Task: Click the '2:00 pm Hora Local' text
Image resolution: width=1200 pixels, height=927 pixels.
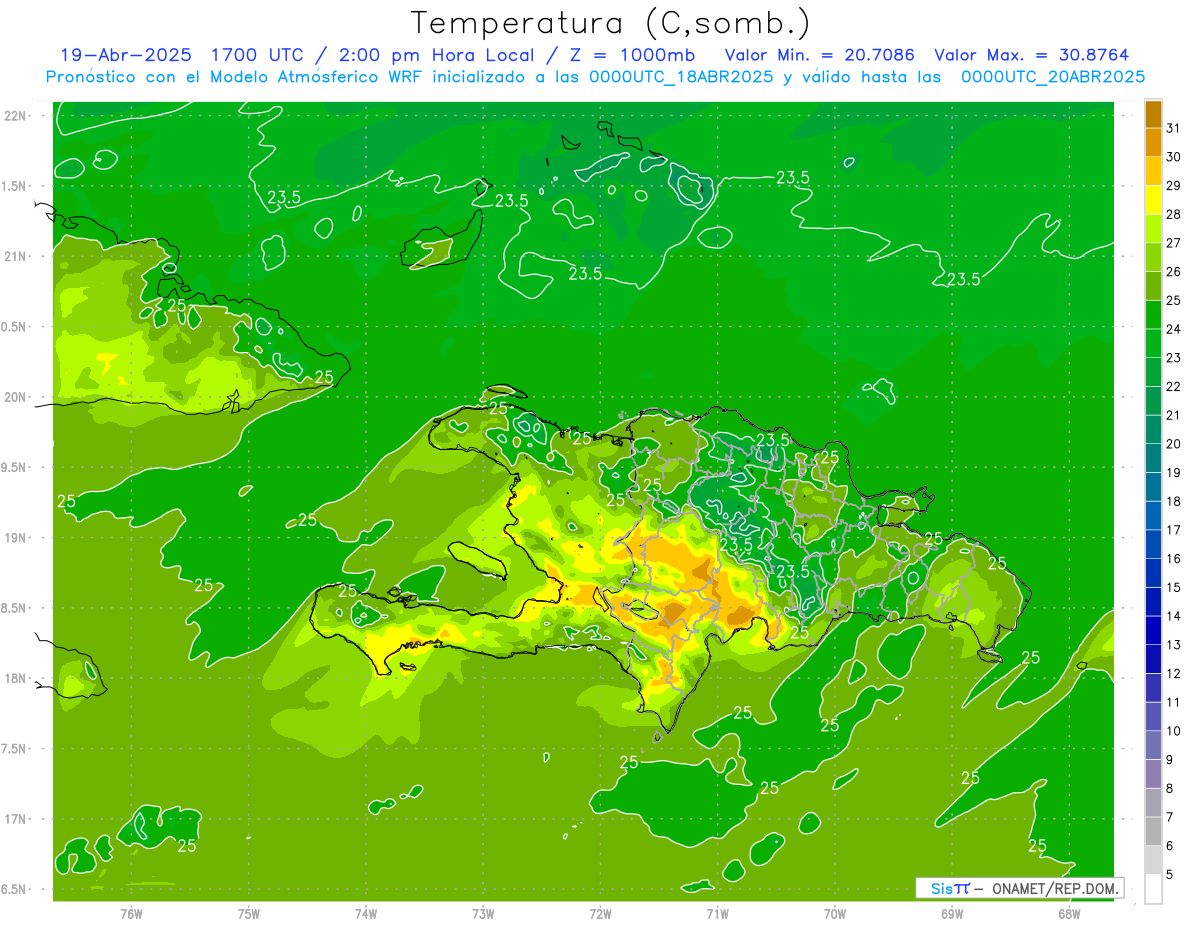Action: [440, 55]
